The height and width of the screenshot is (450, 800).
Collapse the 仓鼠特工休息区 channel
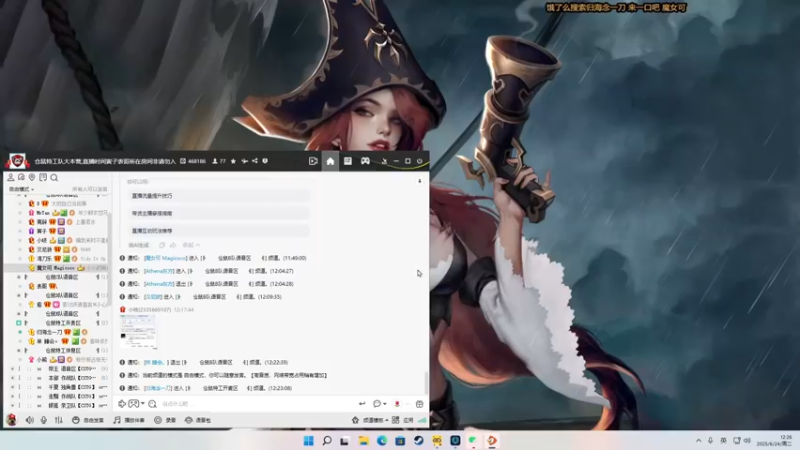[x=19, y=351]
